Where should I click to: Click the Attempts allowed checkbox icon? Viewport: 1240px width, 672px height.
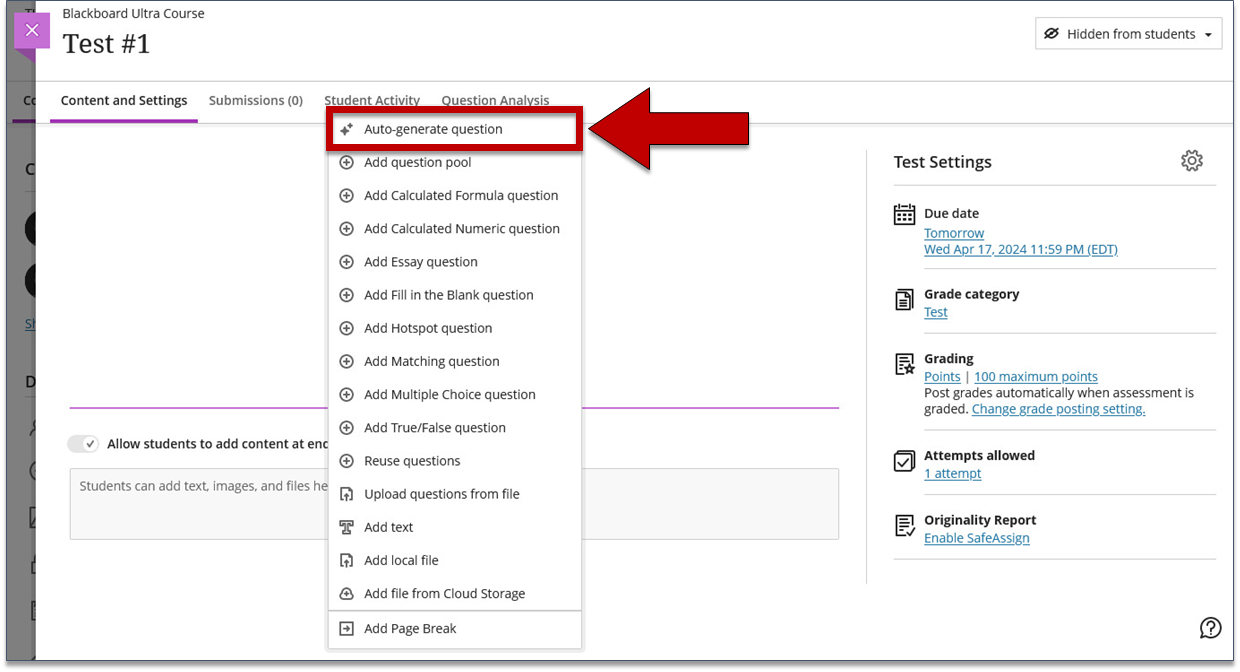tap(904, 461)
